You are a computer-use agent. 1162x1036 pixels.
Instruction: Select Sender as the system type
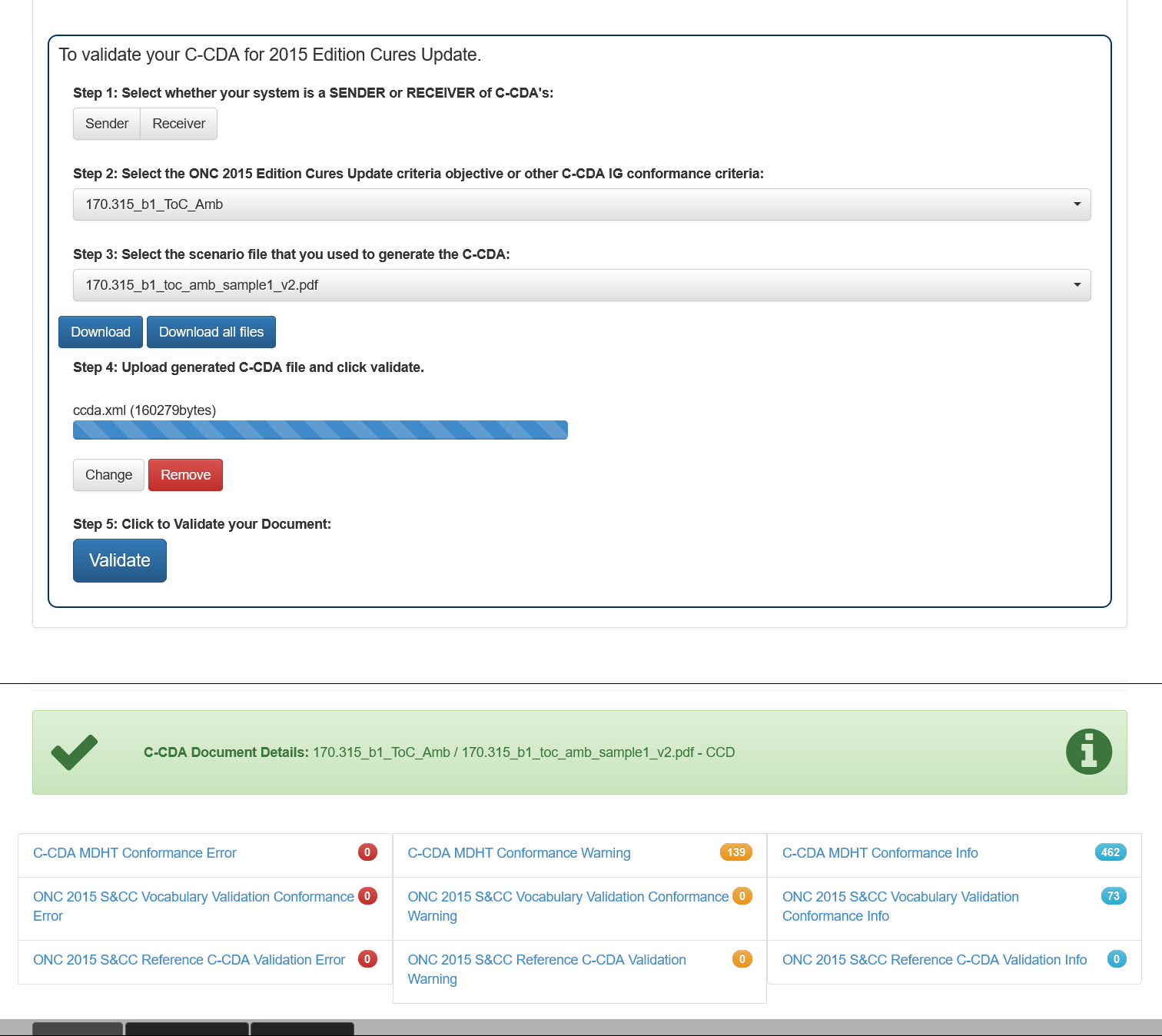click(x=106, y=124)
